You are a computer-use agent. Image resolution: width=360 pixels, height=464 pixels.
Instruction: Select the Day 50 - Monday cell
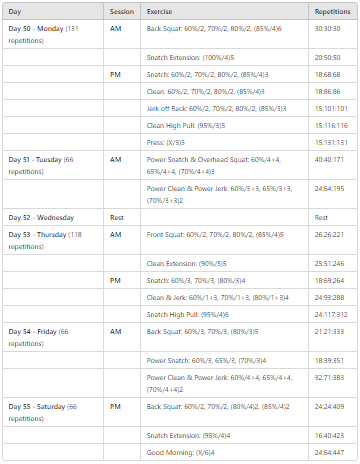pyautogui.click(x=53, y=34)
